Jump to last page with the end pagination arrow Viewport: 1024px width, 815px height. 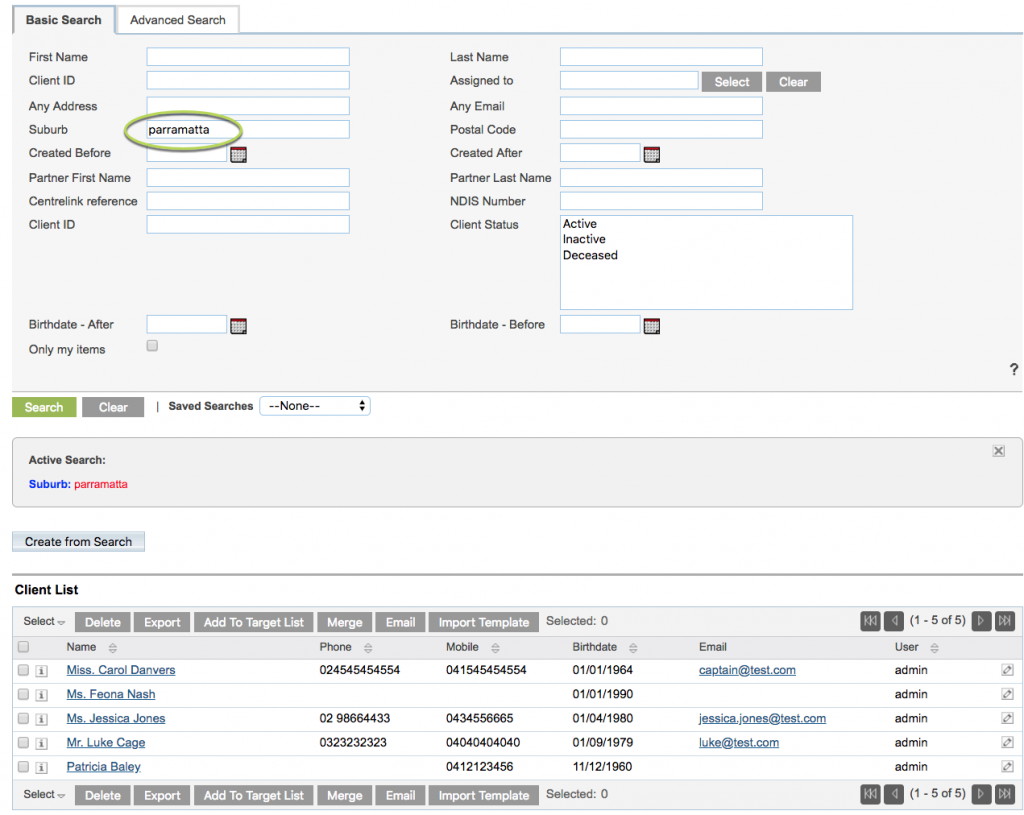pyautogui.click(x=1005, y=621)
